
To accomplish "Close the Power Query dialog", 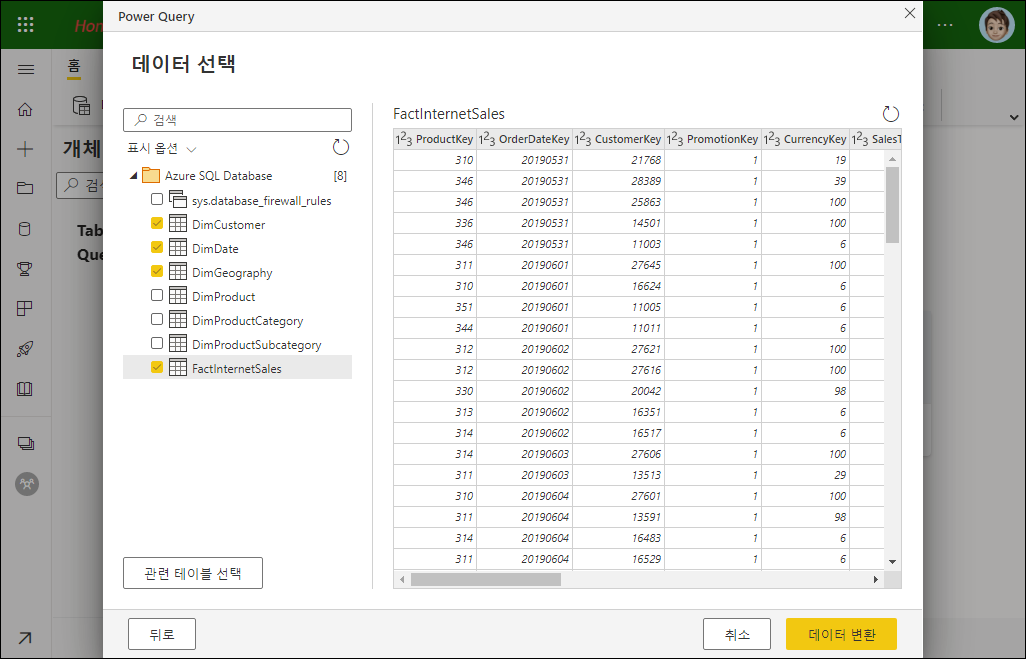I will (910, 13).
